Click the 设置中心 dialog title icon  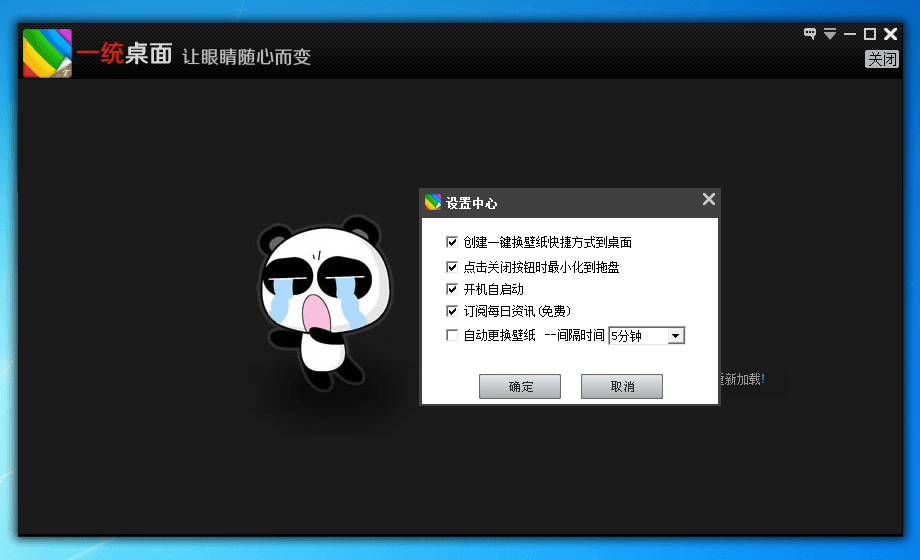pos(433,203)
